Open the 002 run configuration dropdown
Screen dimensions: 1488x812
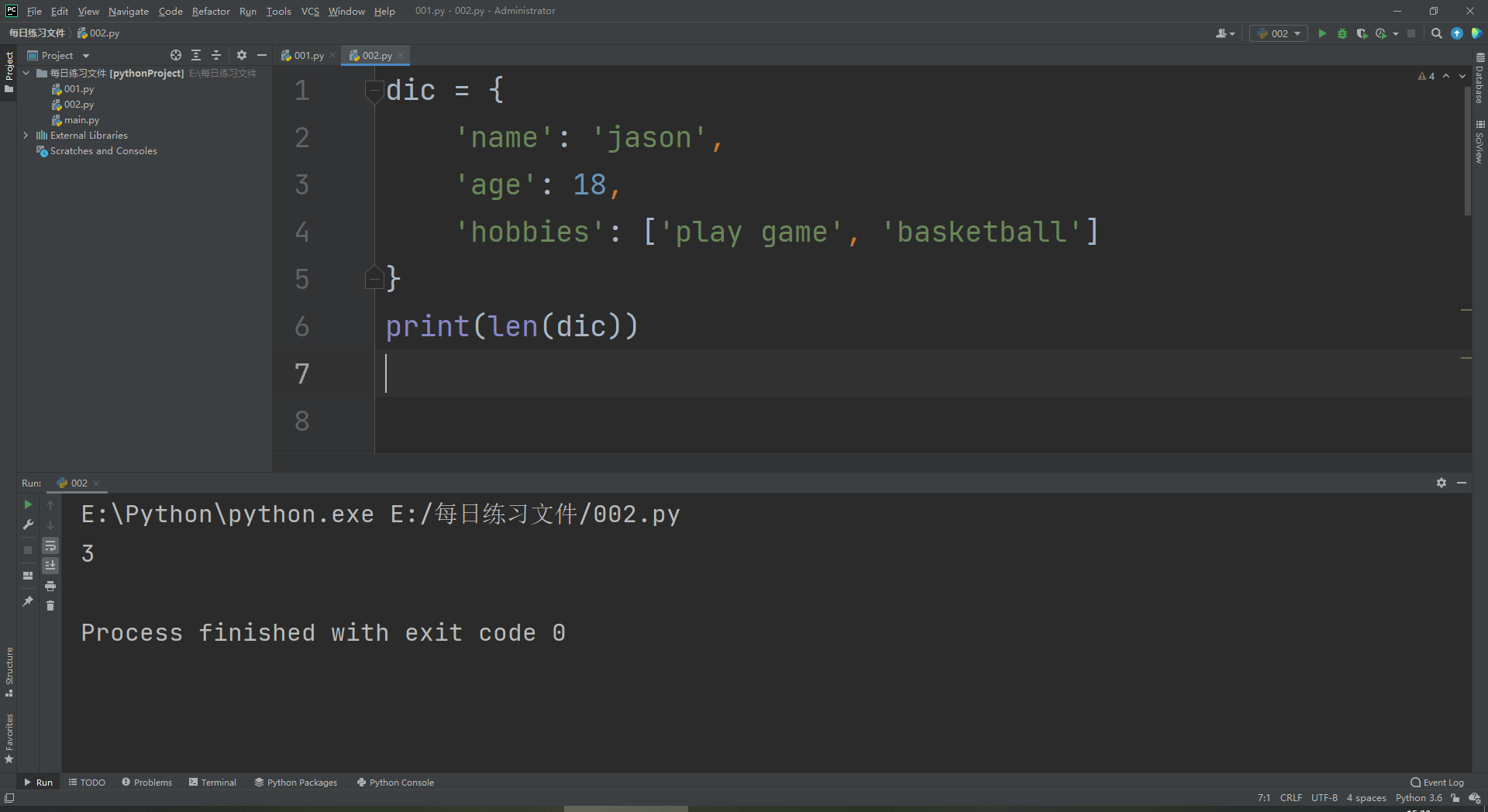coord(1279,33)
